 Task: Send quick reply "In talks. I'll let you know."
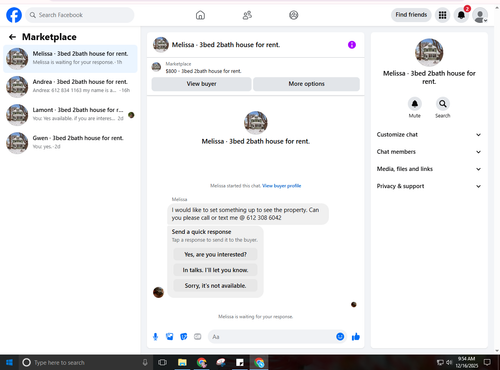tap(215, 270)
